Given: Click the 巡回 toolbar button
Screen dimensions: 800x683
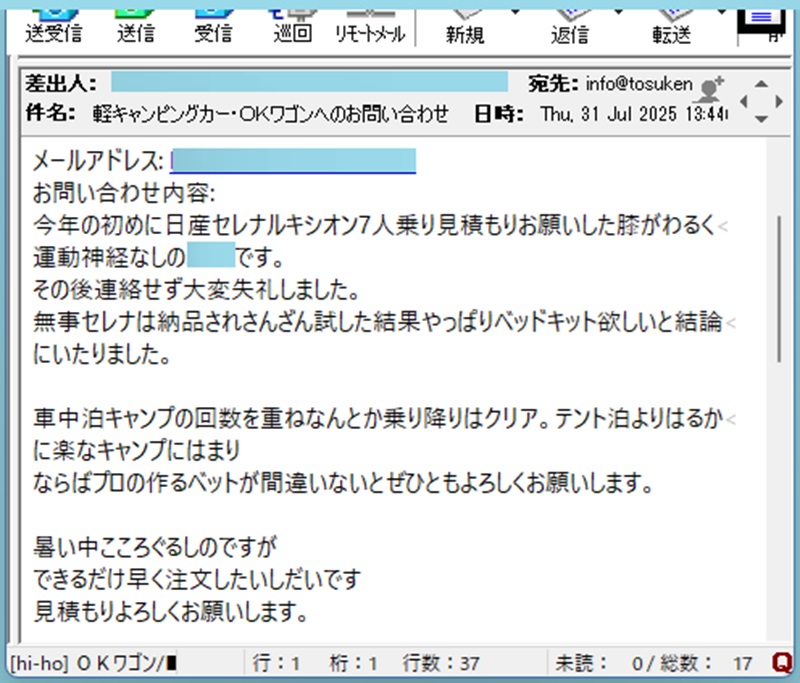Looking at the screenshot, I should 292,24.
